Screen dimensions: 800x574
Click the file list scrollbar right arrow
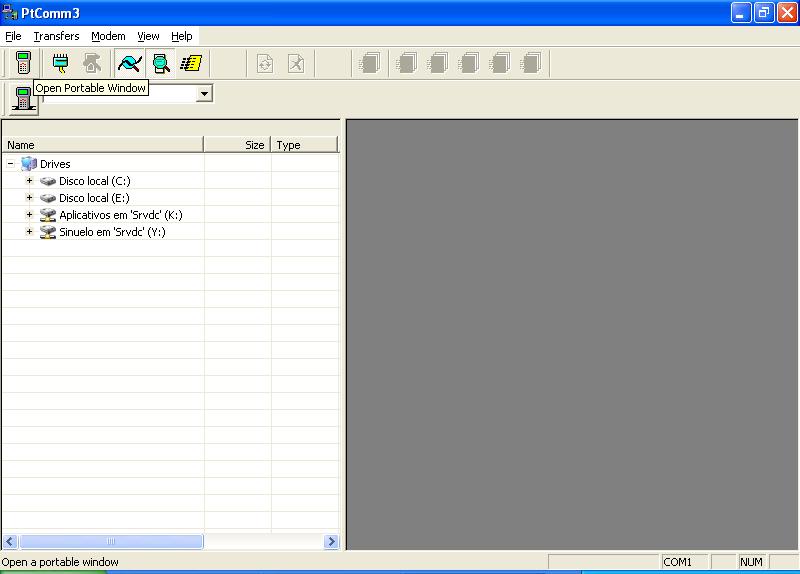point(331,541)
